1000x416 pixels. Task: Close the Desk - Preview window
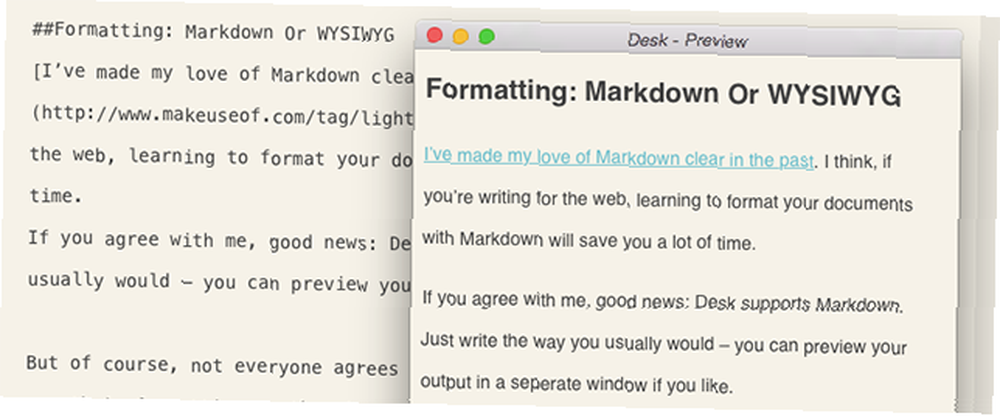435,36
